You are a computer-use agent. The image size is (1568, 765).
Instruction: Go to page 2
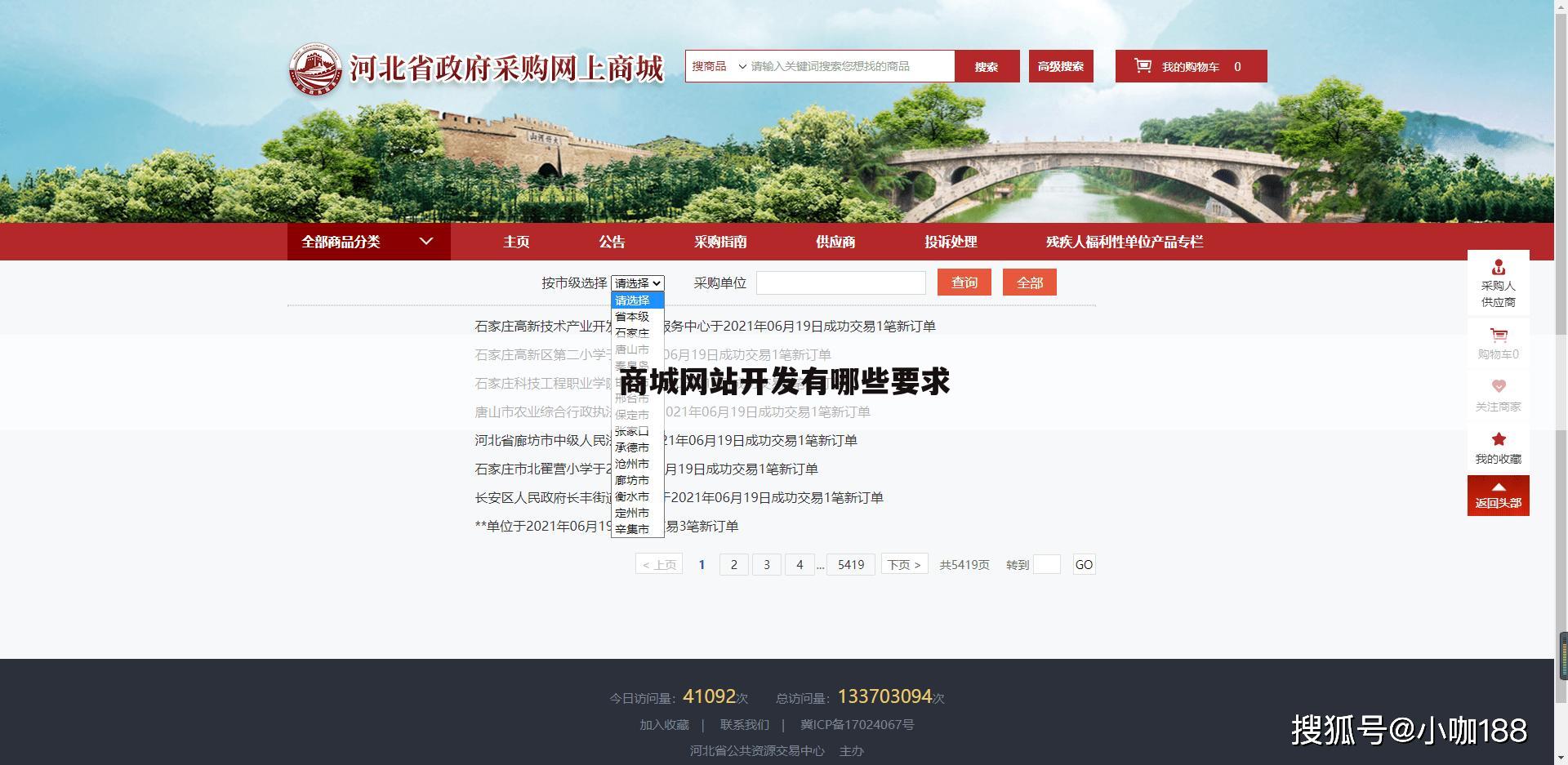(733, 564)
